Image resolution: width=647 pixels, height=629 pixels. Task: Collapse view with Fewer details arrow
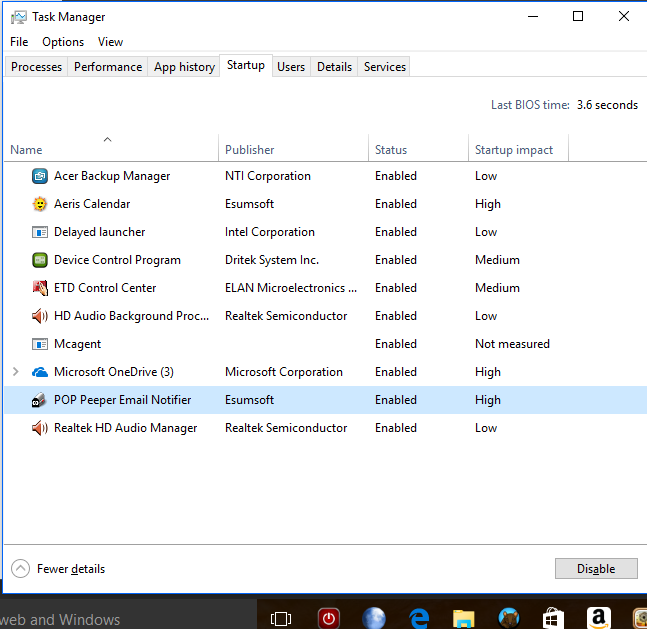point(20,569)
